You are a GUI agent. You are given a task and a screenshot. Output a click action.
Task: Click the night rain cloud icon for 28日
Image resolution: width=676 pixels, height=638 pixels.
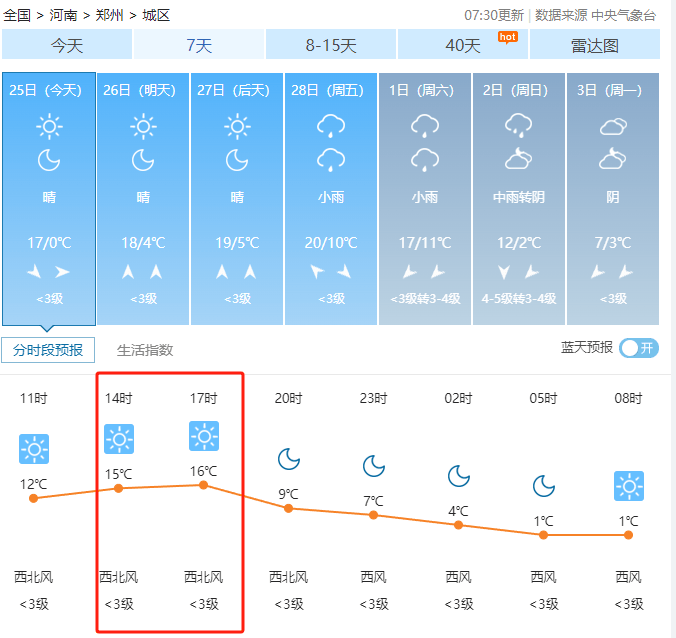pyautogui.click(x=331, y=160)
